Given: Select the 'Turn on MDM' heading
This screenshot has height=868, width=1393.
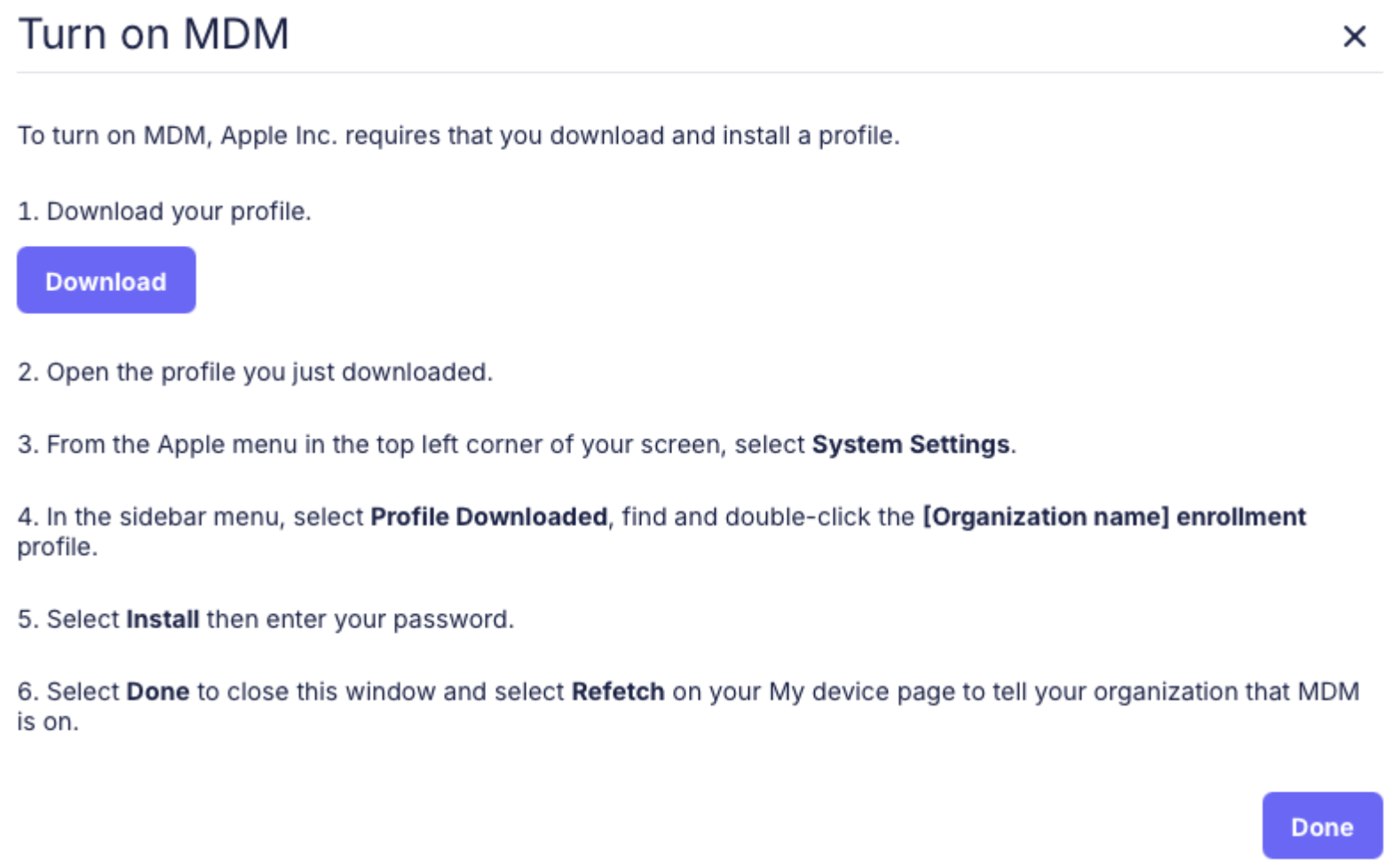Looking at the screenshot, I should [154, 34].
